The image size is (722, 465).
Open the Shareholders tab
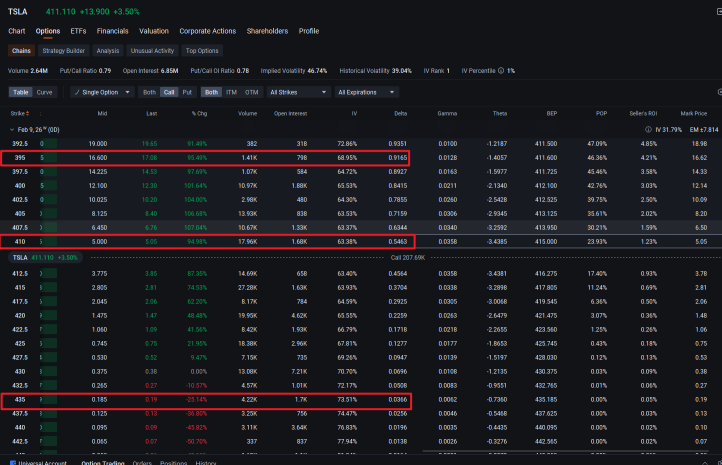(x=267, y=31)
